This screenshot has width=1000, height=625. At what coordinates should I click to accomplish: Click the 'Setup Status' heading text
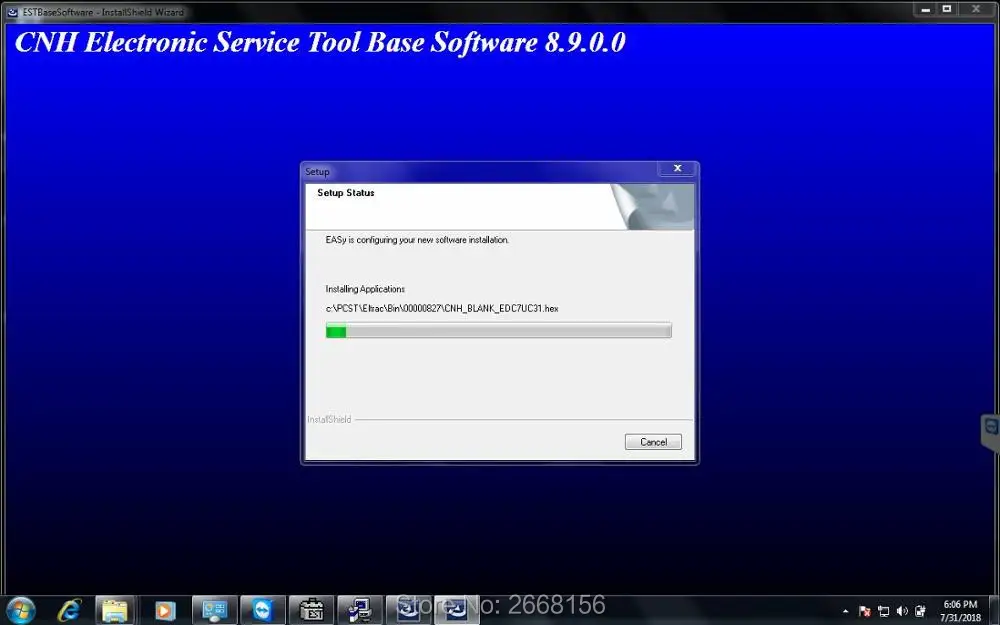[x=346, y=193]
